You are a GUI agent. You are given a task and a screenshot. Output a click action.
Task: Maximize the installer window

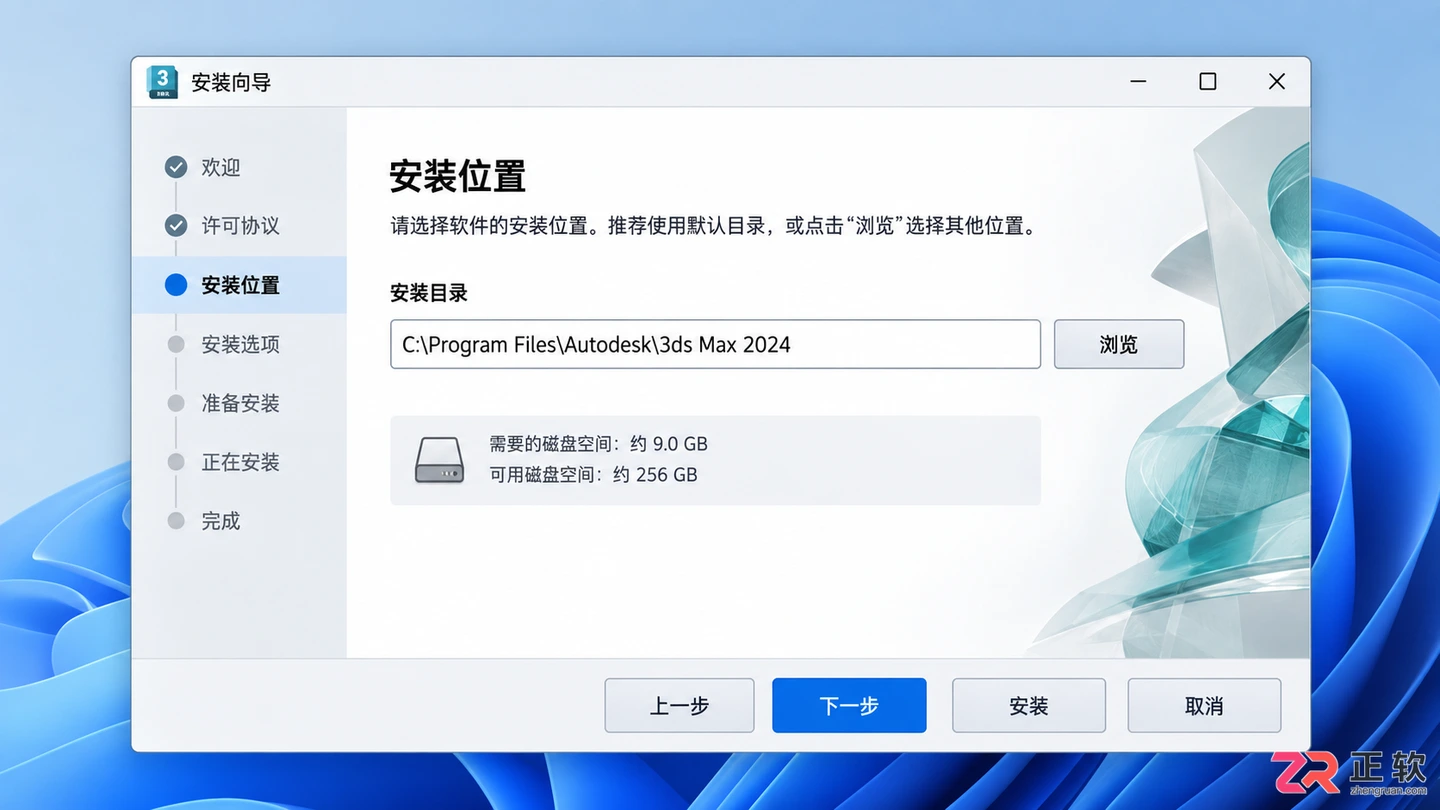[1208, 82]
